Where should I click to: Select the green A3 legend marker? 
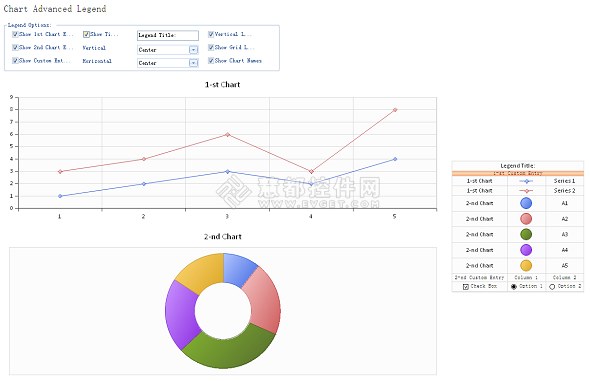coord(526,234)
